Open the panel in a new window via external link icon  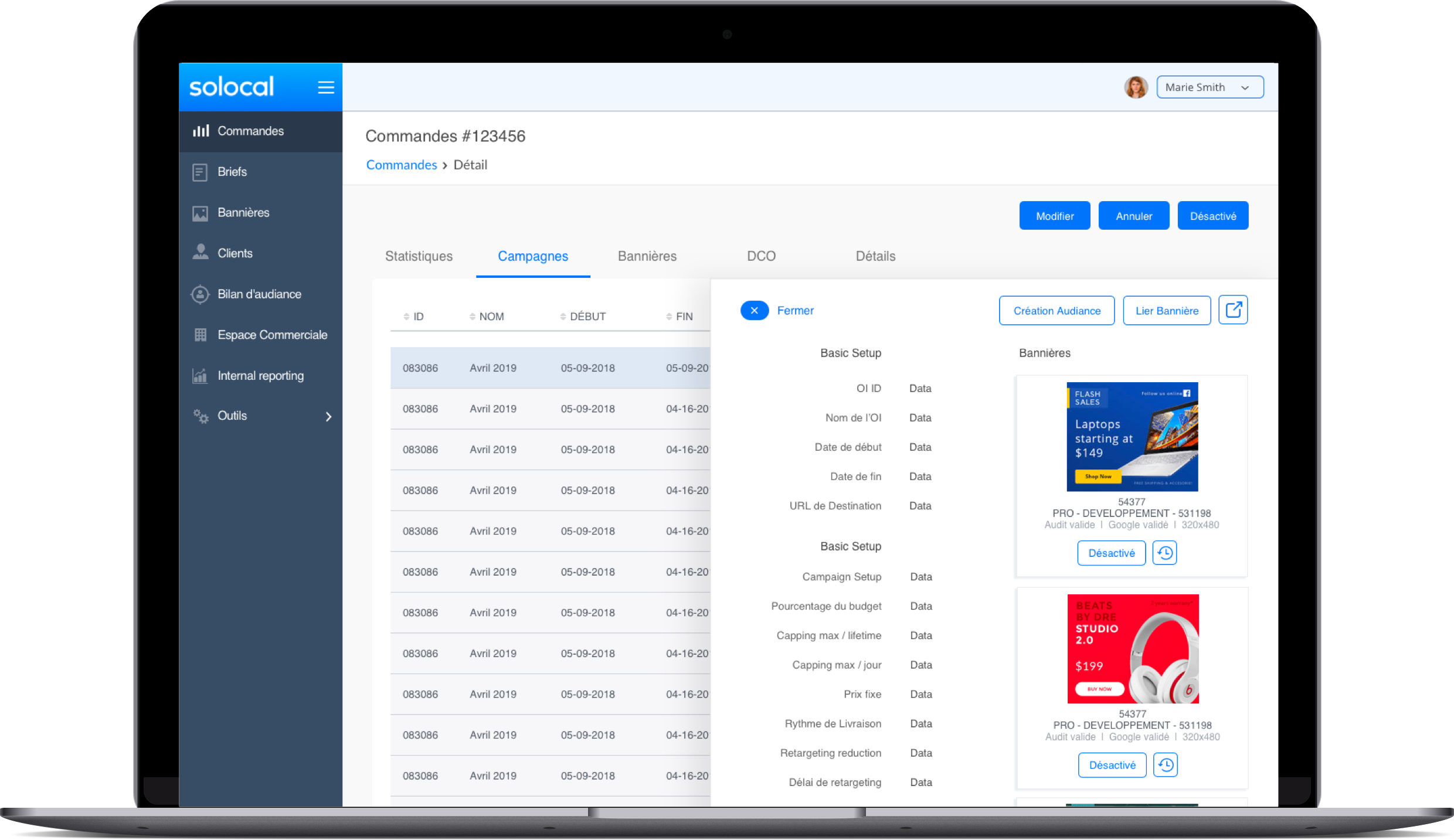click(1233, 310)
